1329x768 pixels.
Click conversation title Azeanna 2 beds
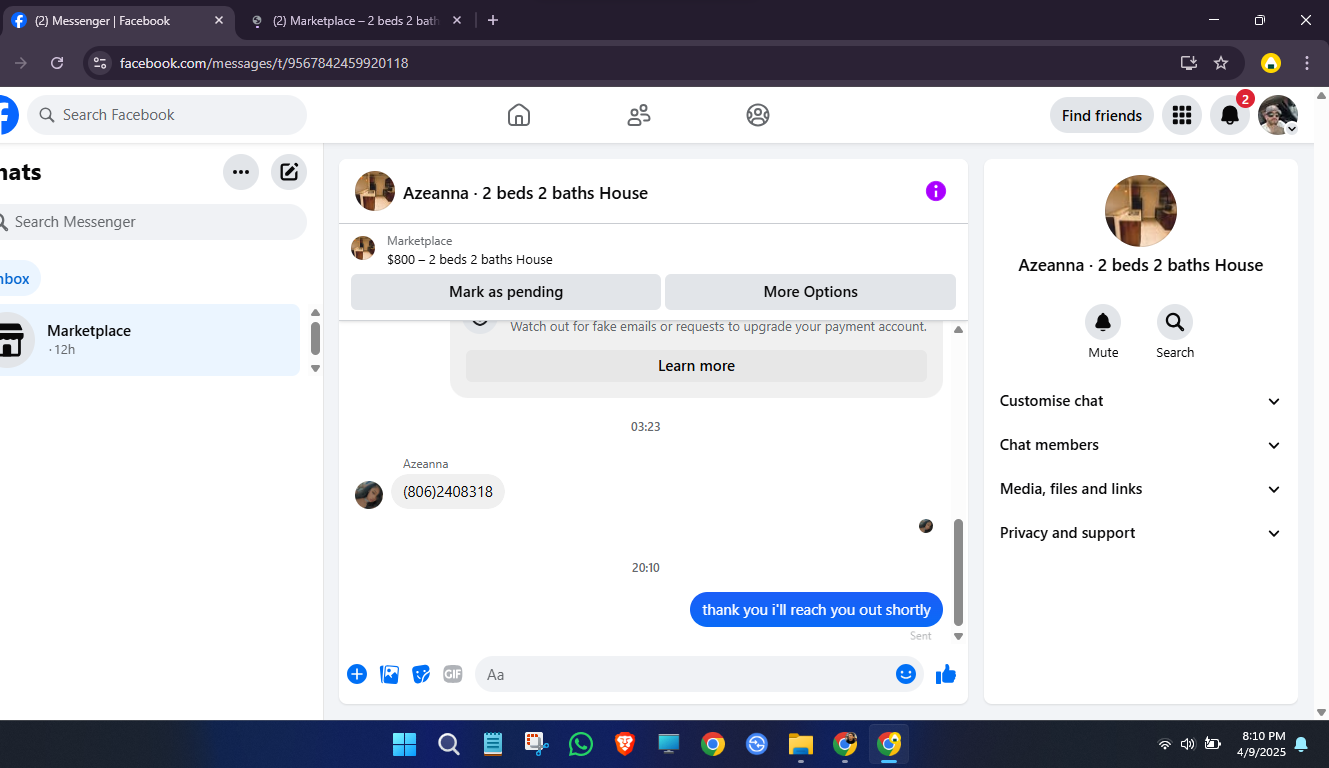click(x=525, y=193)
